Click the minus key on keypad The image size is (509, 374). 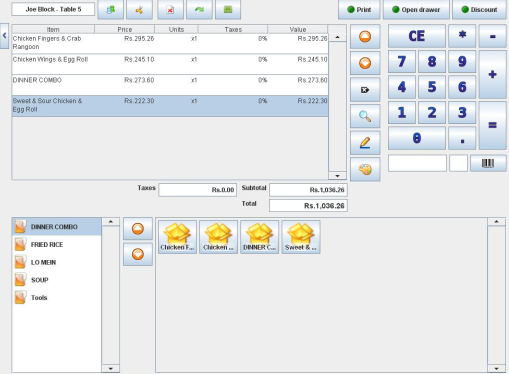493,36
